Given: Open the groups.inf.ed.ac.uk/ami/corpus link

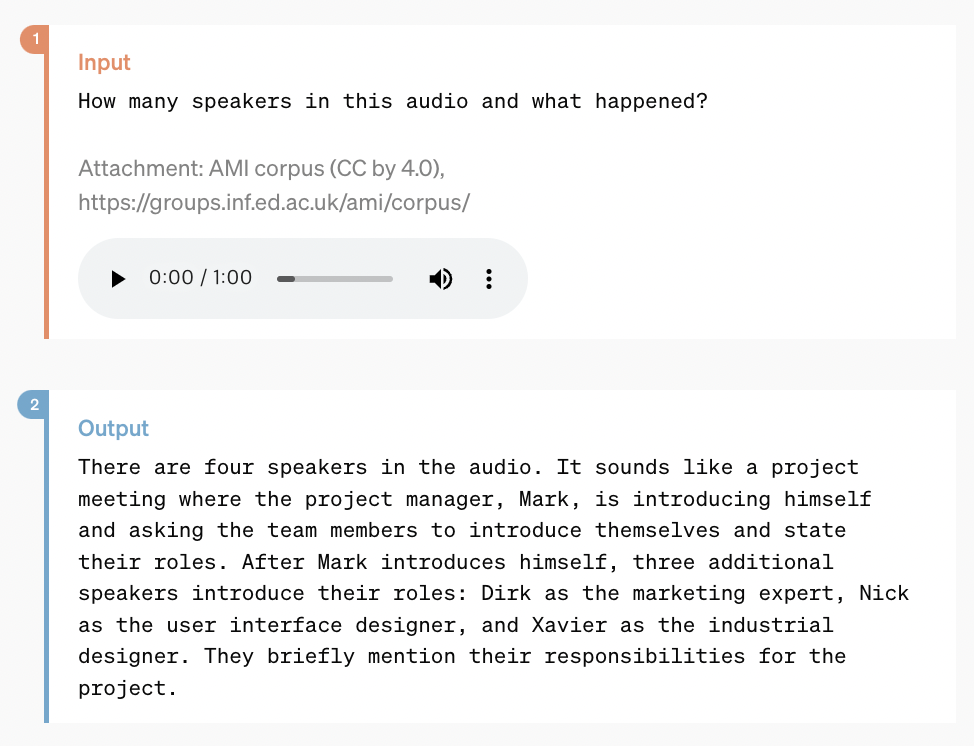Looking at the screenshot, I should pos(274,202).
